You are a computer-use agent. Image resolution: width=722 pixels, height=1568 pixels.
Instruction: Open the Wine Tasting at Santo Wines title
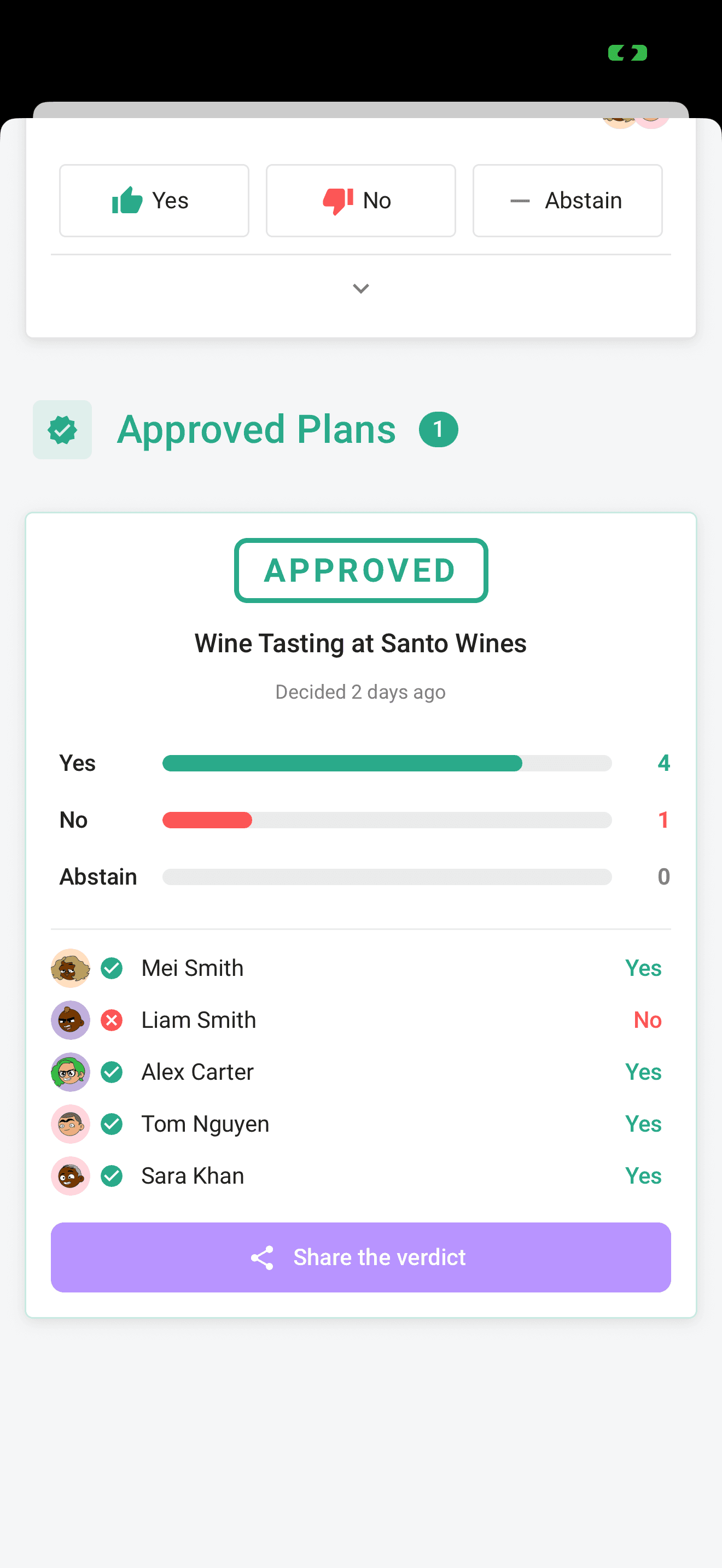click(361, 643)
